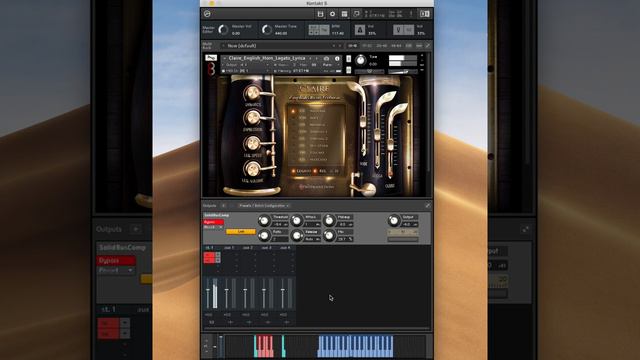
Task: Open Kontakt options gear icon
Action: pos(332,14)
